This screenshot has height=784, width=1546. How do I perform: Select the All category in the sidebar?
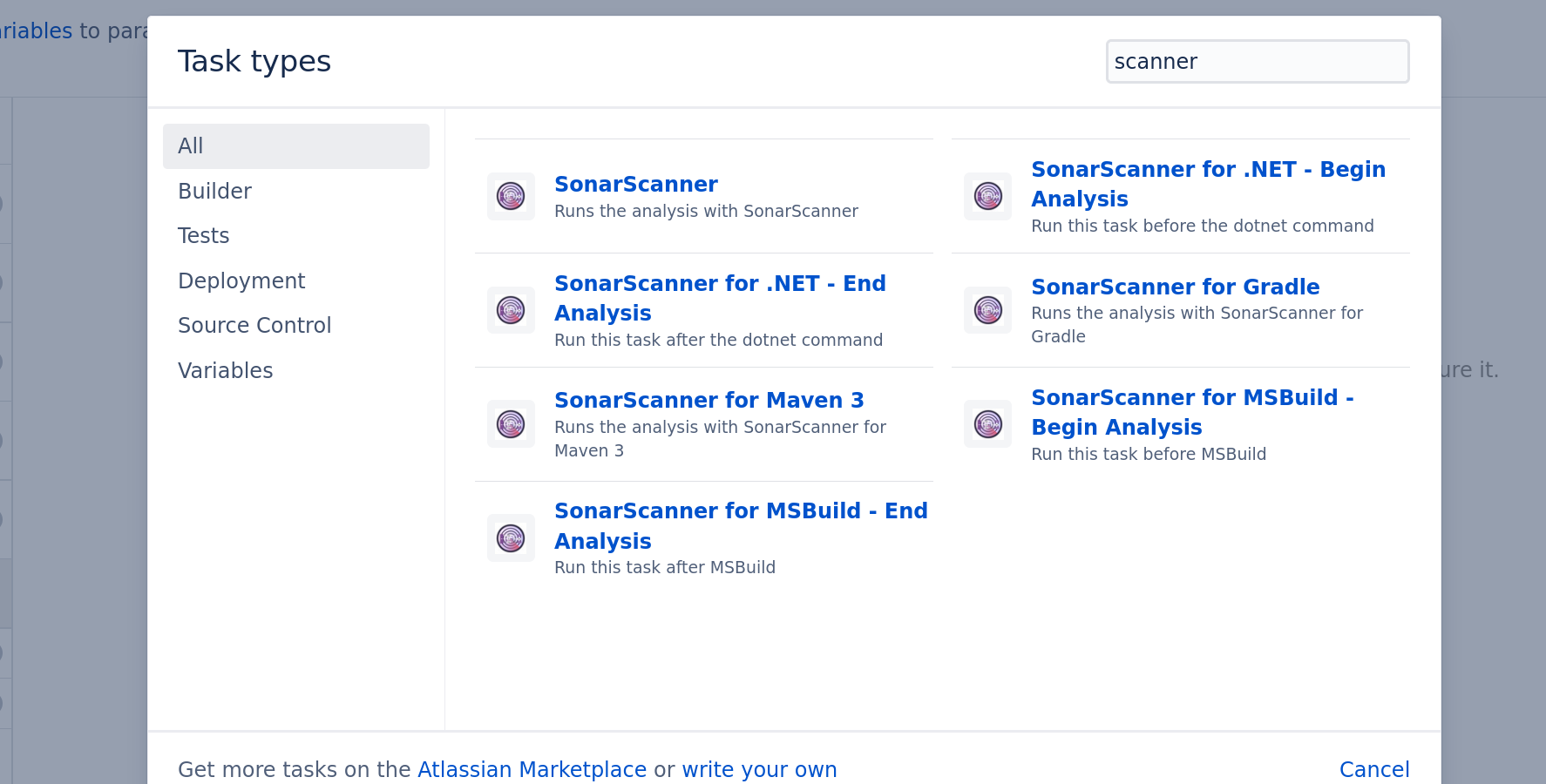tap(190, 145)
